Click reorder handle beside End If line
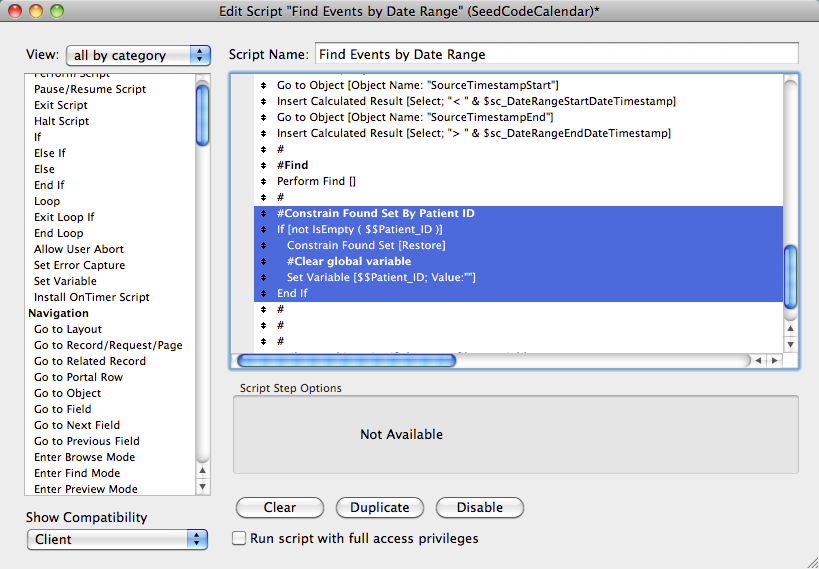Screen dimensions: 819x569 (263, 293)
